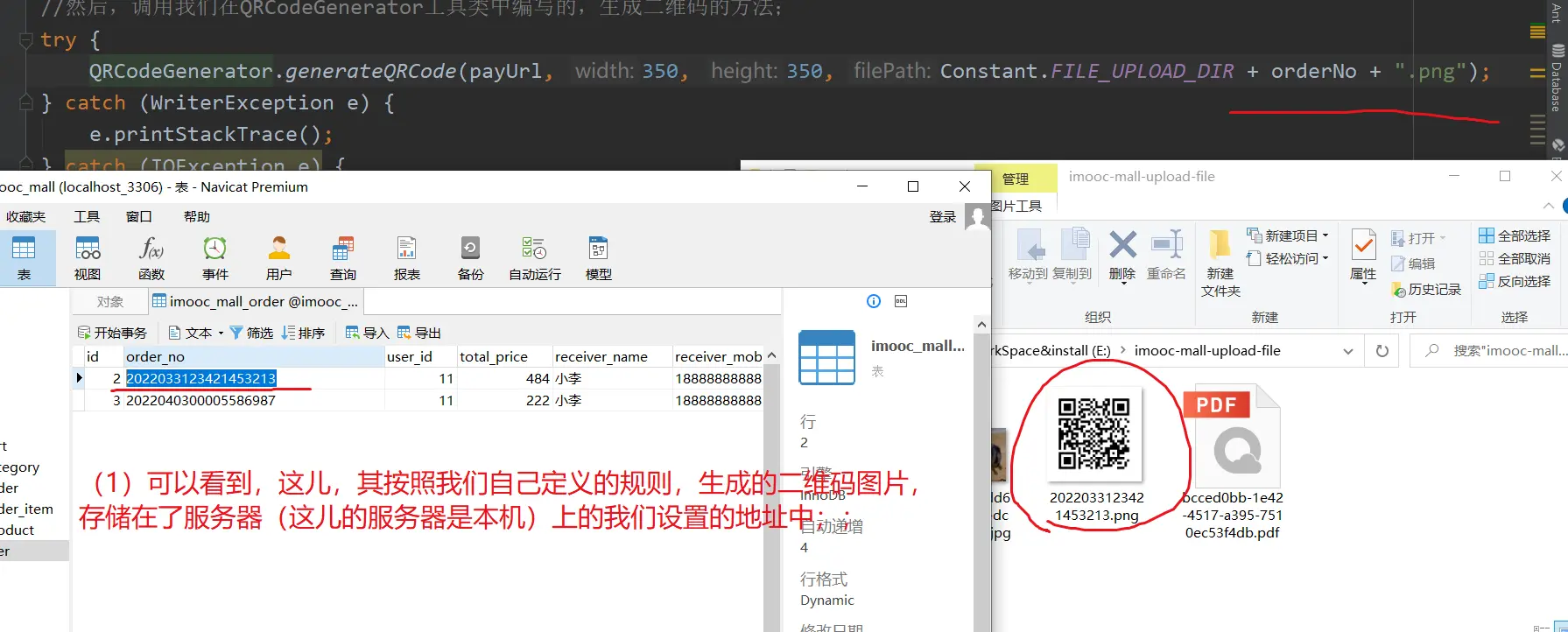This screenshot has width=1568, height=632.
Task: Select total_price cell 484
Action: [x=504, y=378]
